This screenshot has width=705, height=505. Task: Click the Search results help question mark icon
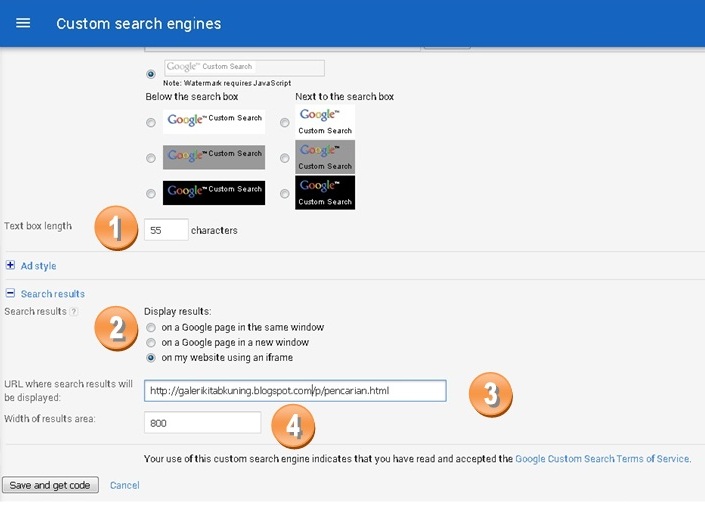[x=74, y=311]
